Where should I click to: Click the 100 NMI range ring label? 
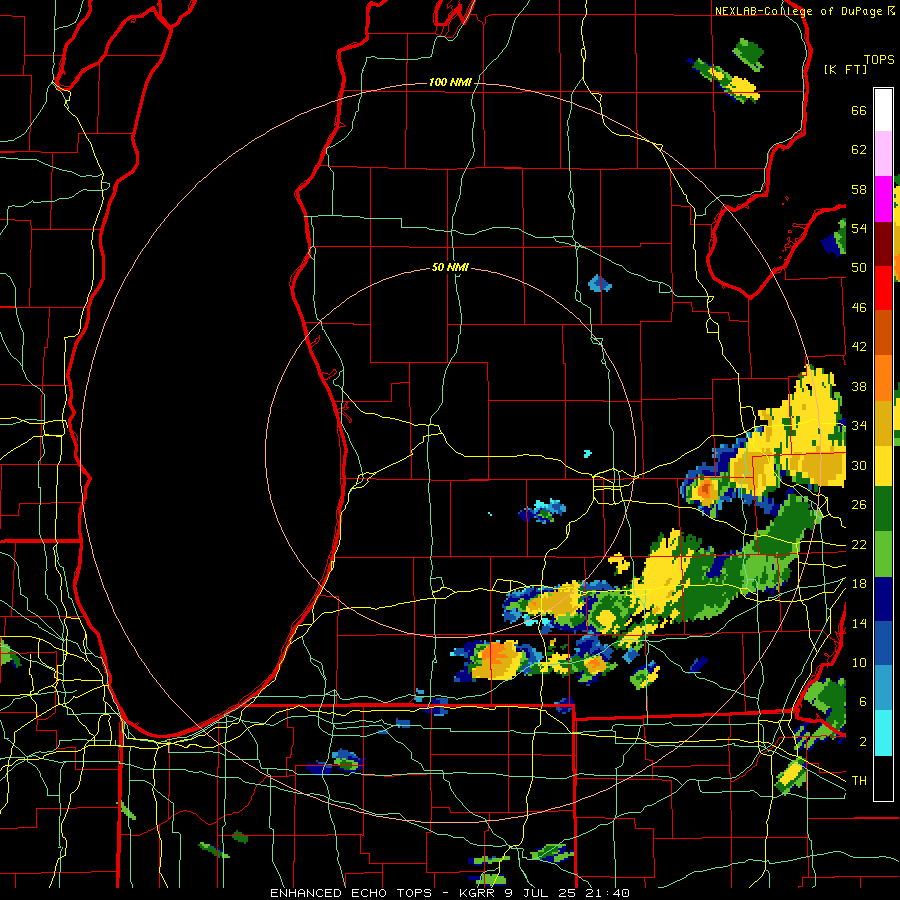450,83
